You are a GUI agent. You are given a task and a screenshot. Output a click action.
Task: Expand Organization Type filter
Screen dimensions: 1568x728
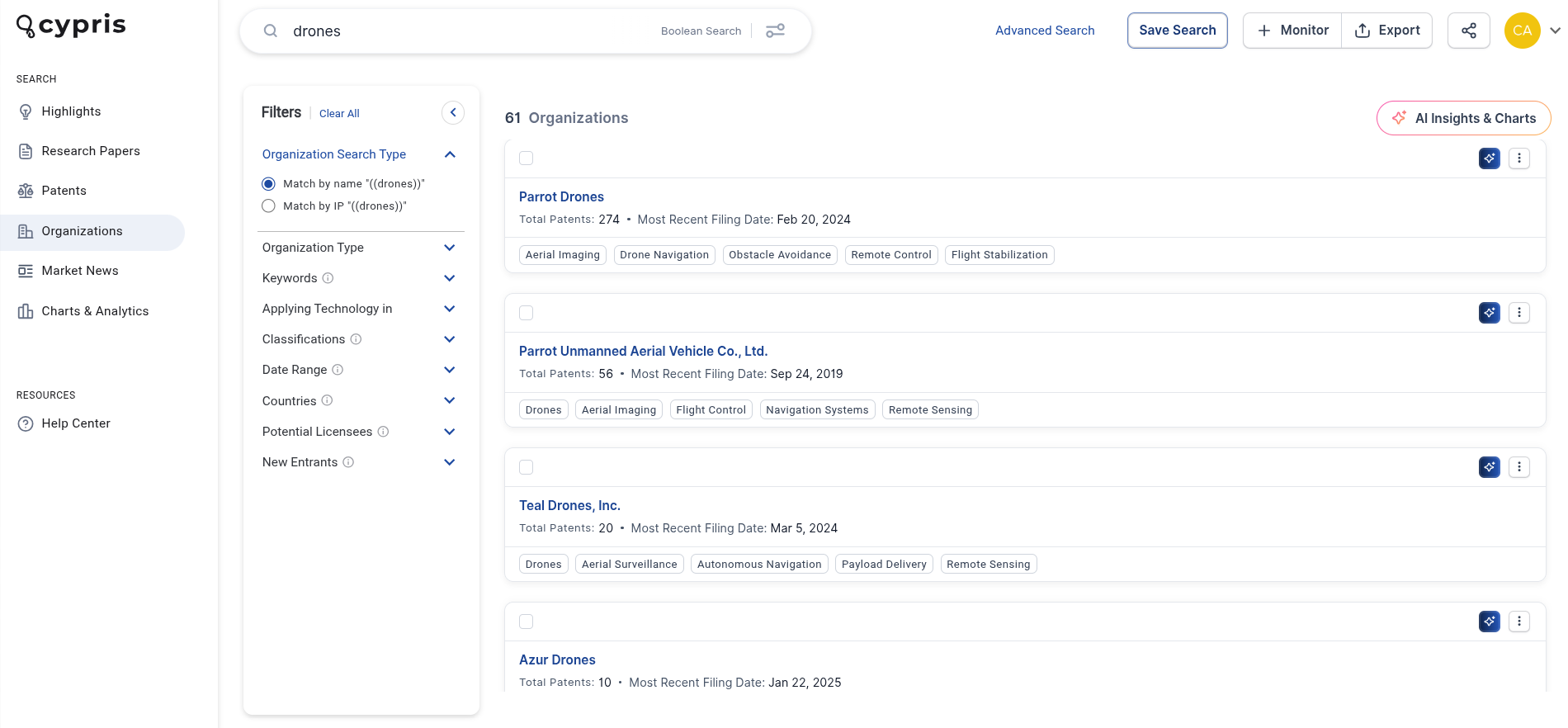click(450, 248)
